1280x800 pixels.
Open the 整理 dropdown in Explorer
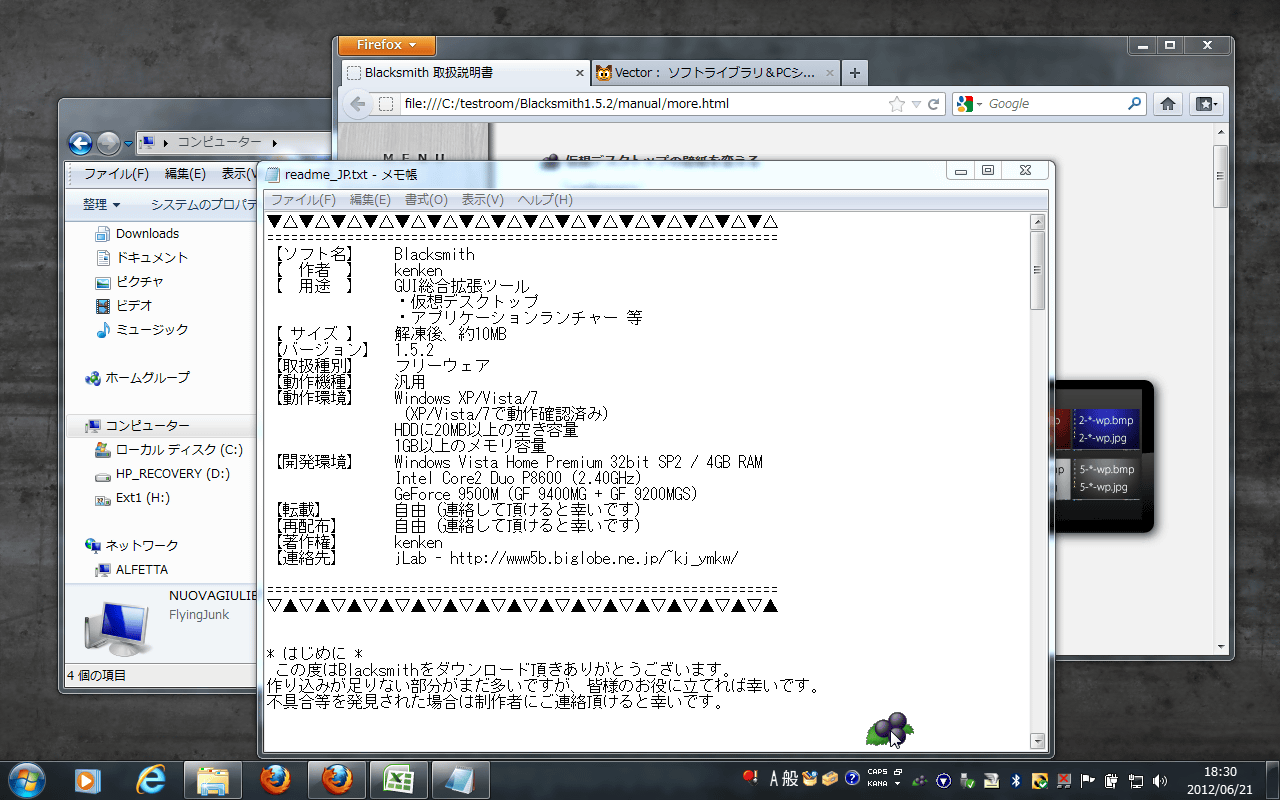tap(101, 204)
